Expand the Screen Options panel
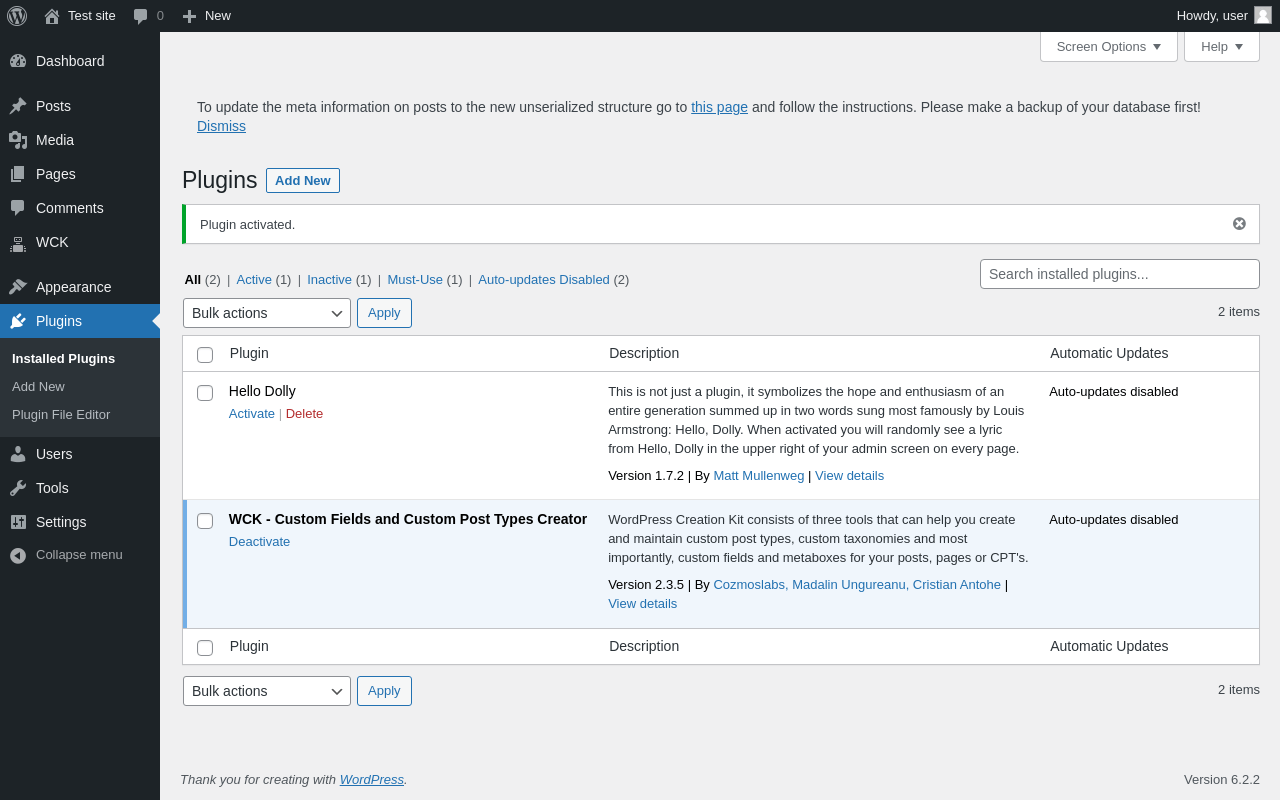The image size is (1280, 800). point(1108,46)
